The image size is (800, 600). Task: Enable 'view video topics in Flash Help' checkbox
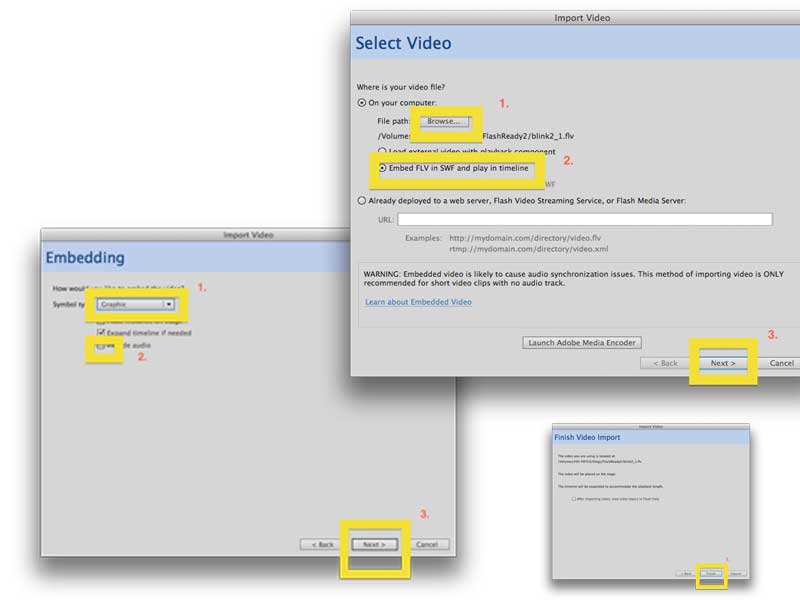click(x=574, y=498)
